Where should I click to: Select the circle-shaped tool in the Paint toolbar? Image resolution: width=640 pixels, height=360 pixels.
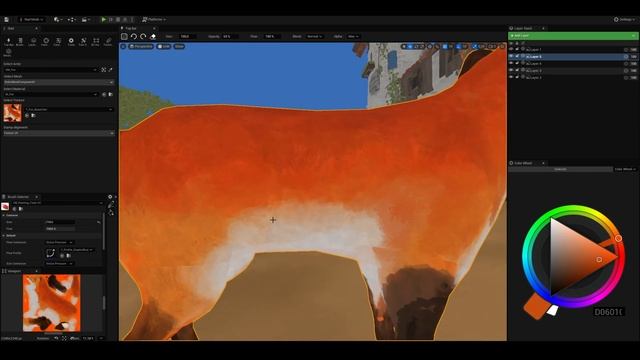[x=46, y=41]
